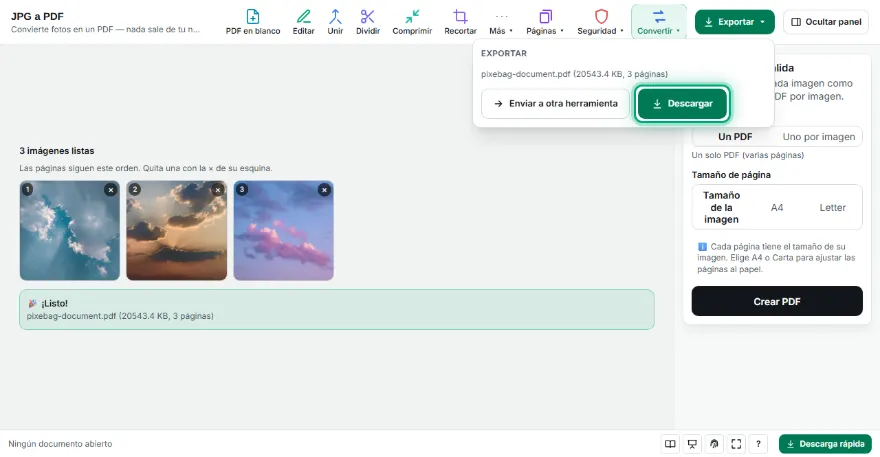Click the ¡Listo! result banner

[x=337, y=309]
